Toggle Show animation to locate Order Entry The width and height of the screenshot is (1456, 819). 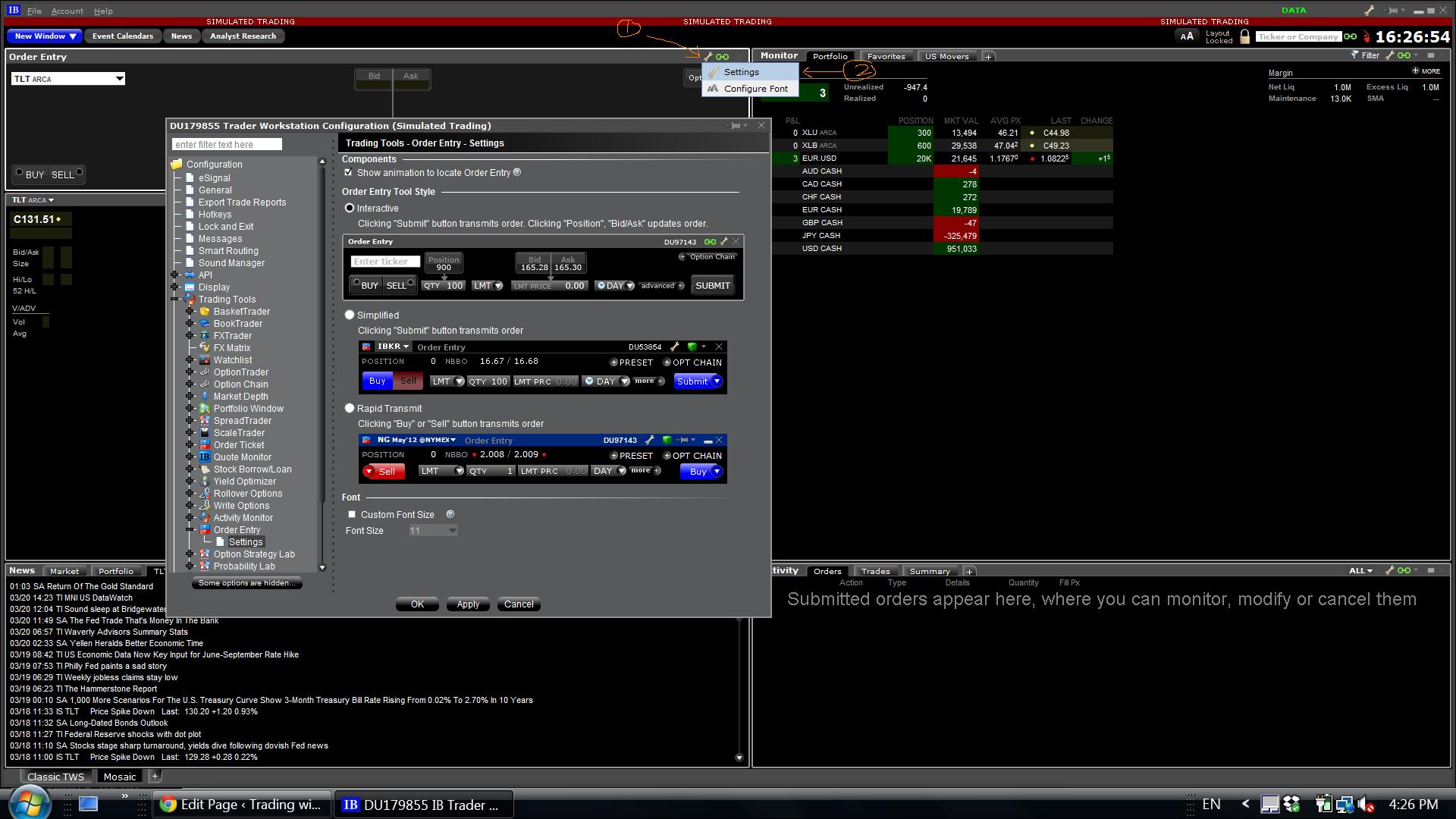coord(349,173)
